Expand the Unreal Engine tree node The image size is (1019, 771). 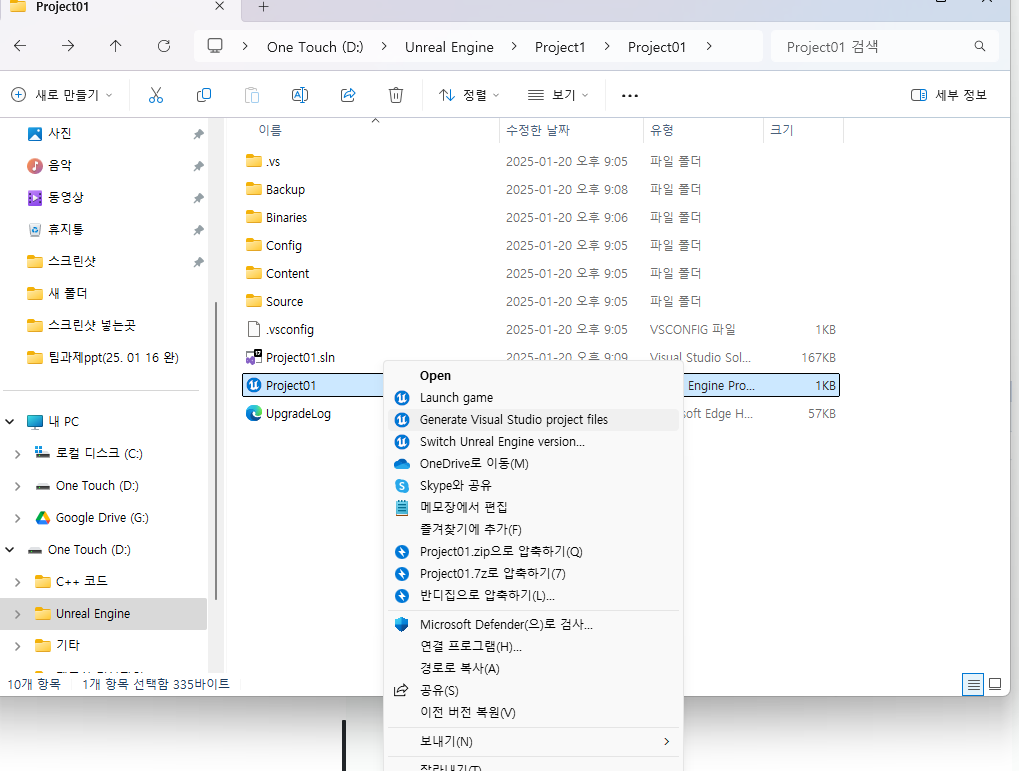[18, 614]
